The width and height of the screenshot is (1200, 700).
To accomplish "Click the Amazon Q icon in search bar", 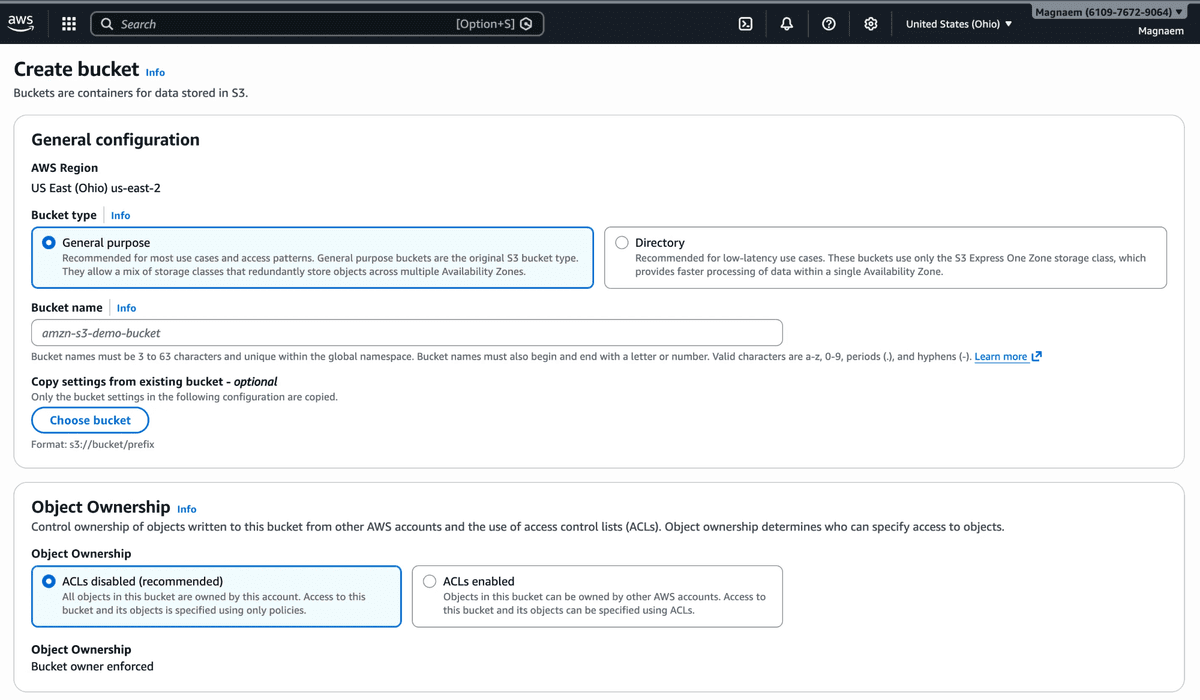I will 526,24.
